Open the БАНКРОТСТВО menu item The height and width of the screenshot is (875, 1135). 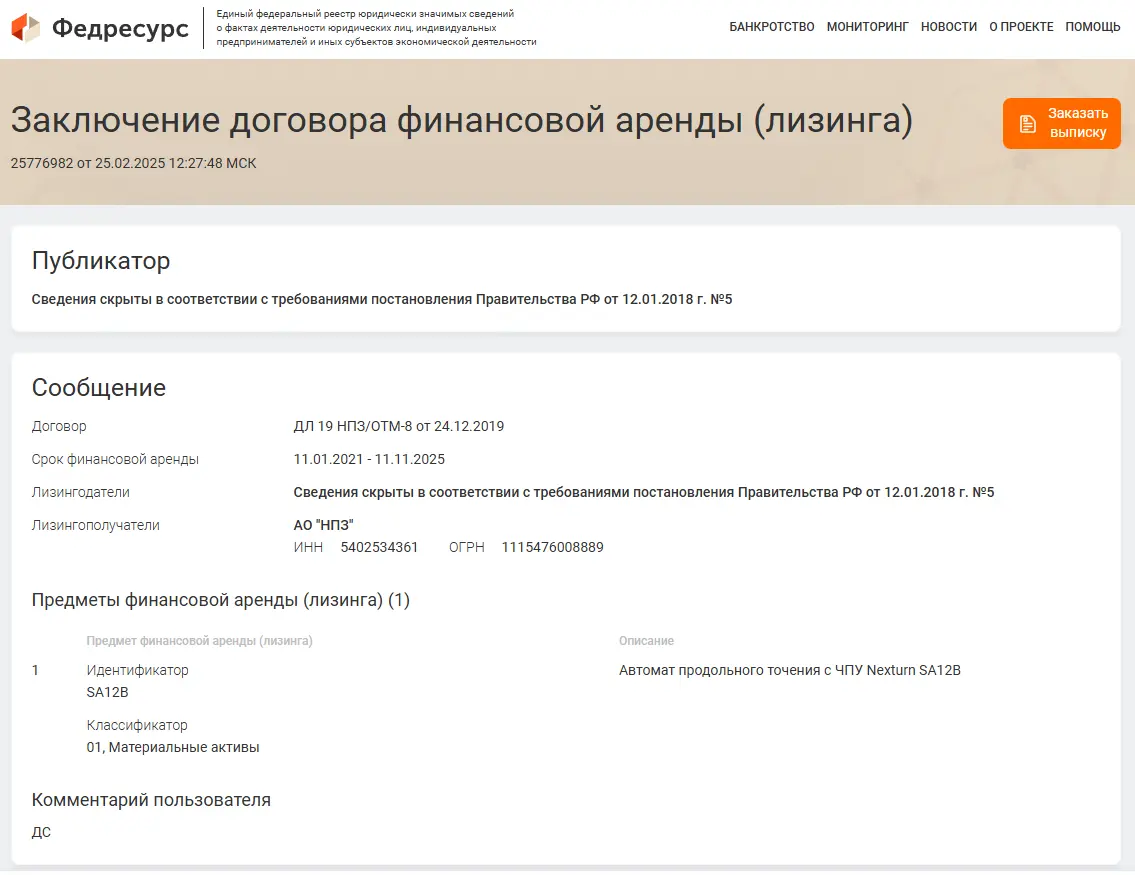772,27
